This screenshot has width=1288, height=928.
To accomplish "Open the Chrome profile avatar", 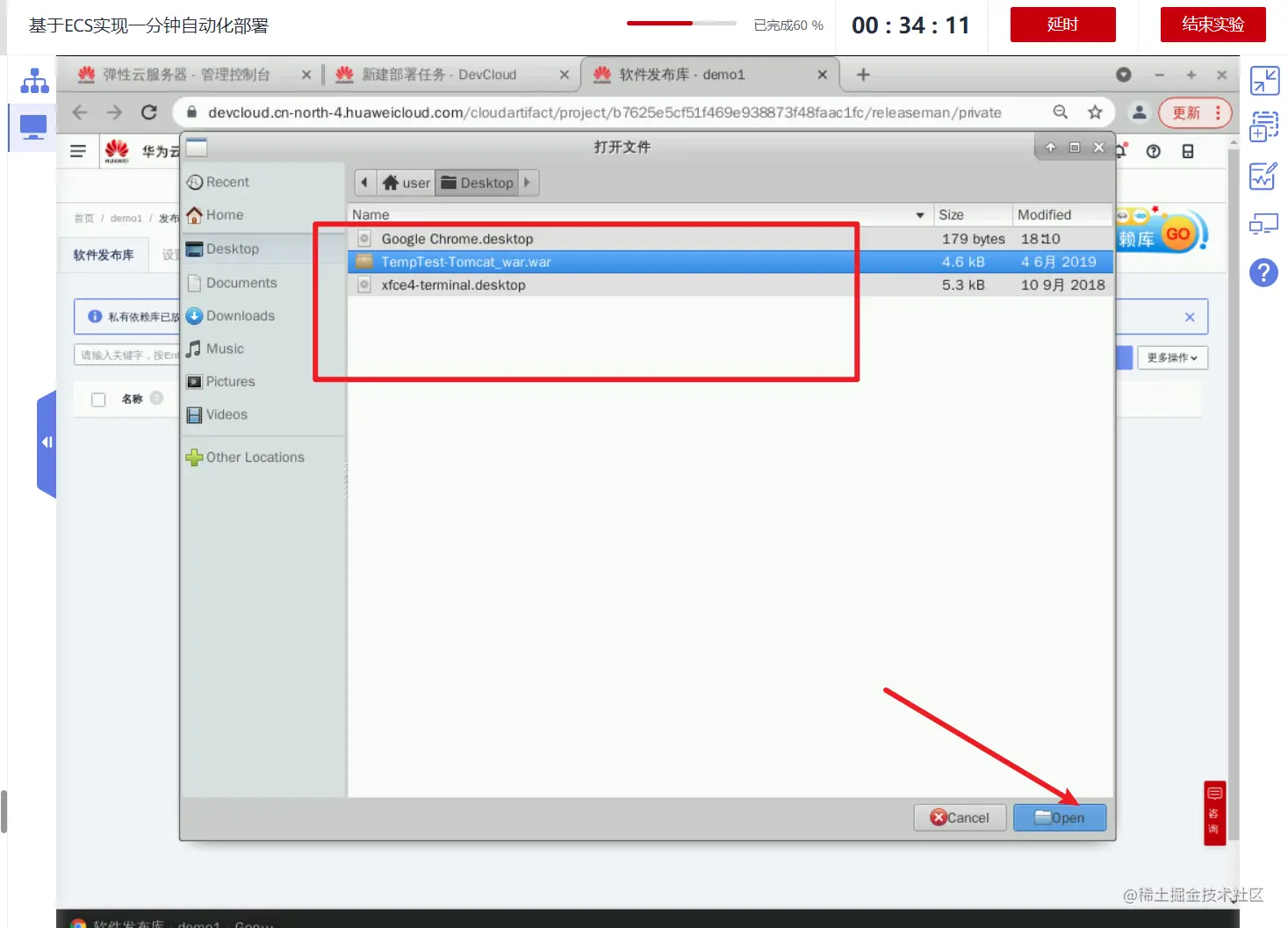I will click(x=1139, y=112).
